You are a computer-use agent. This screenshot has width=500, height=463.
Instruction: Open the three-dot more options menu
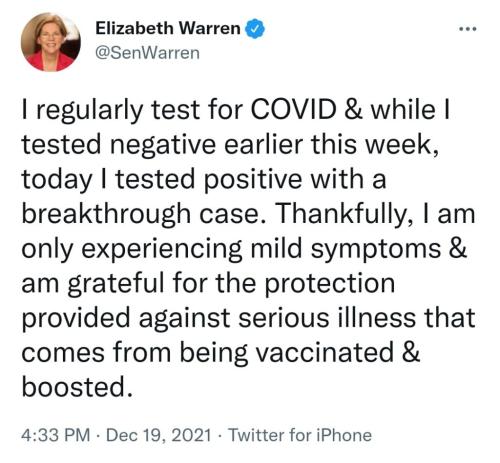(468, 29)
